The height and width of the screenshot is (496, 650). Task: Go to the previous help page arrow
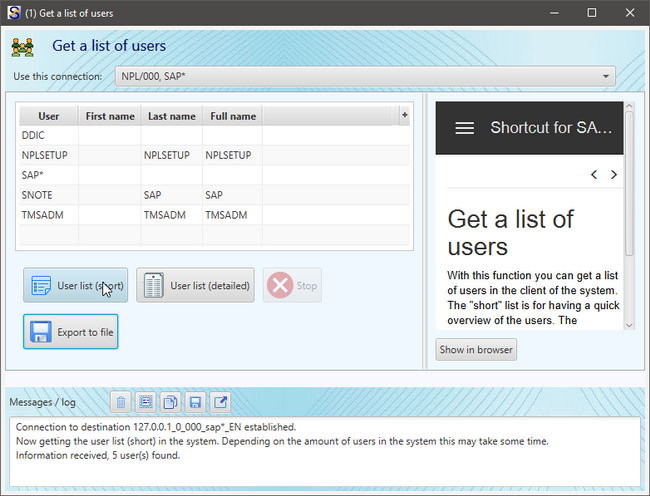pos(594,175)
